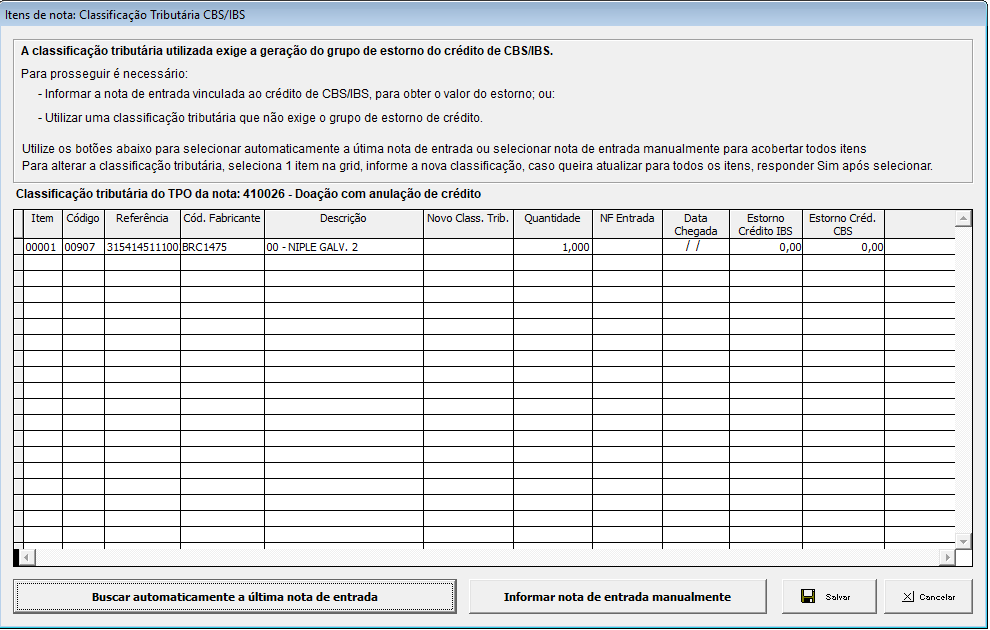Click the Salvar floppy disk icon

pos(807,597)
